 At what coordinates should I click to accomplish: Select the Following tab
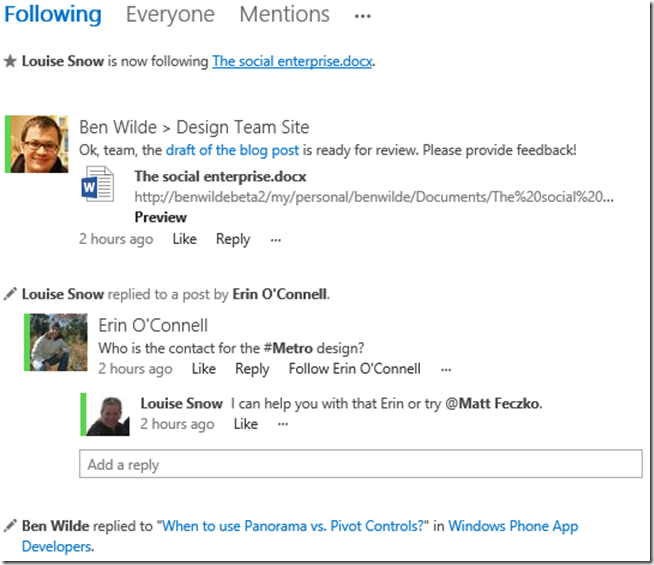tap(53, 15)
